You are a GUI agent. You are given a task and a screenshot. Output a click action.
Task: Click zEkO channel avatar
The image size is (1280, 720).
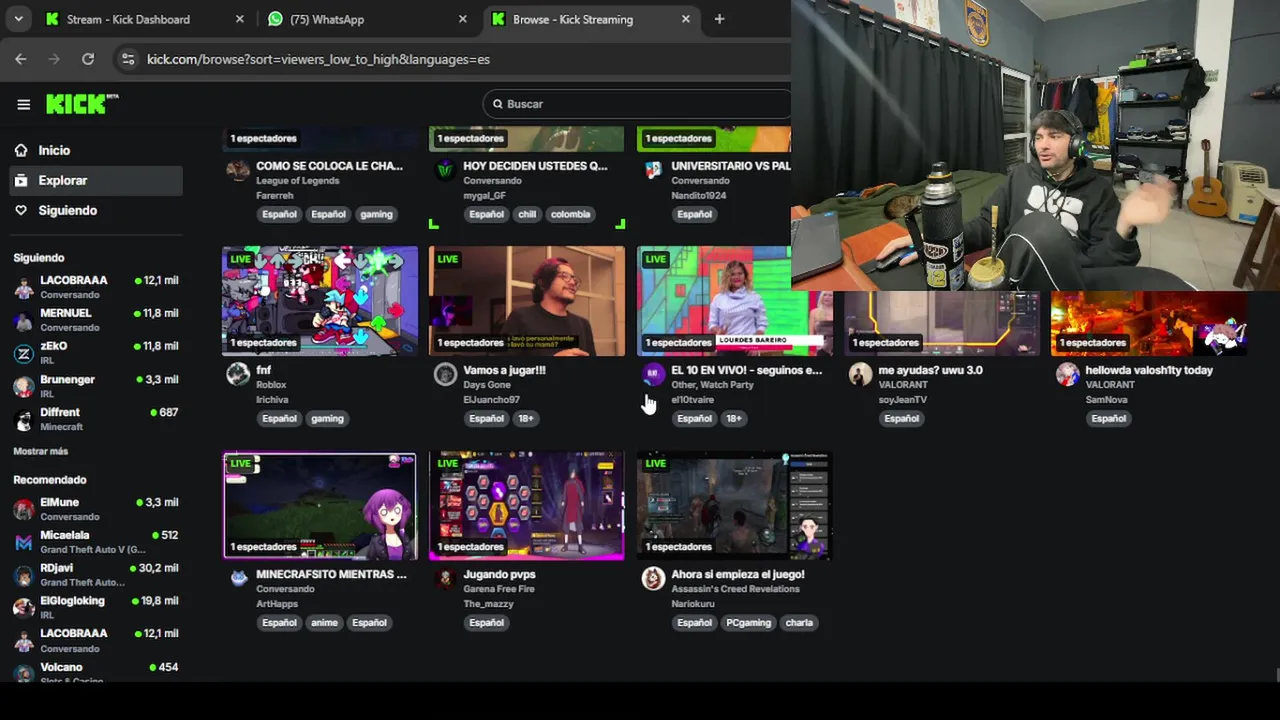pos(24,354)
